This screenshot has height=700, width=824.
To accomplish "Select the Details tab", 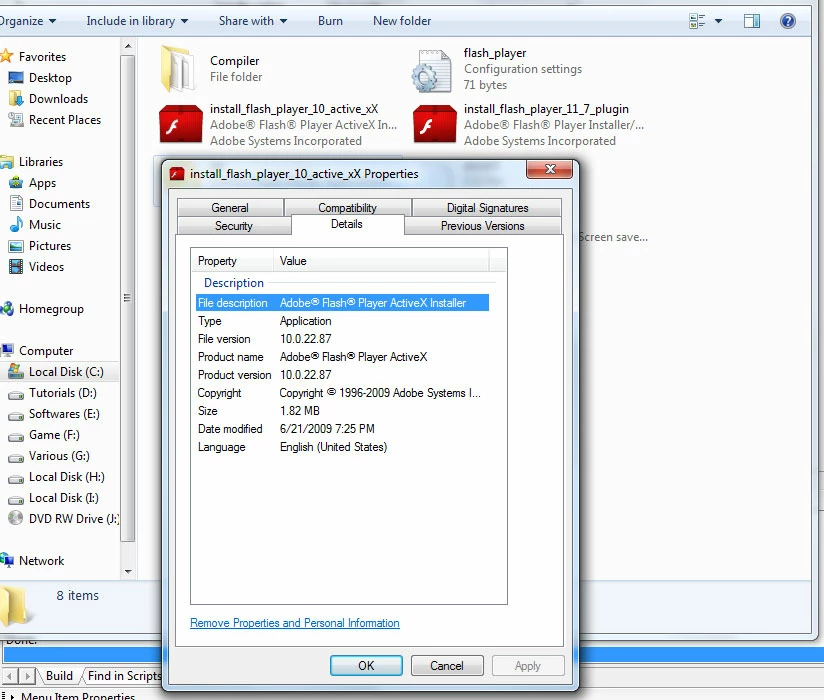I will click(347, 224).
